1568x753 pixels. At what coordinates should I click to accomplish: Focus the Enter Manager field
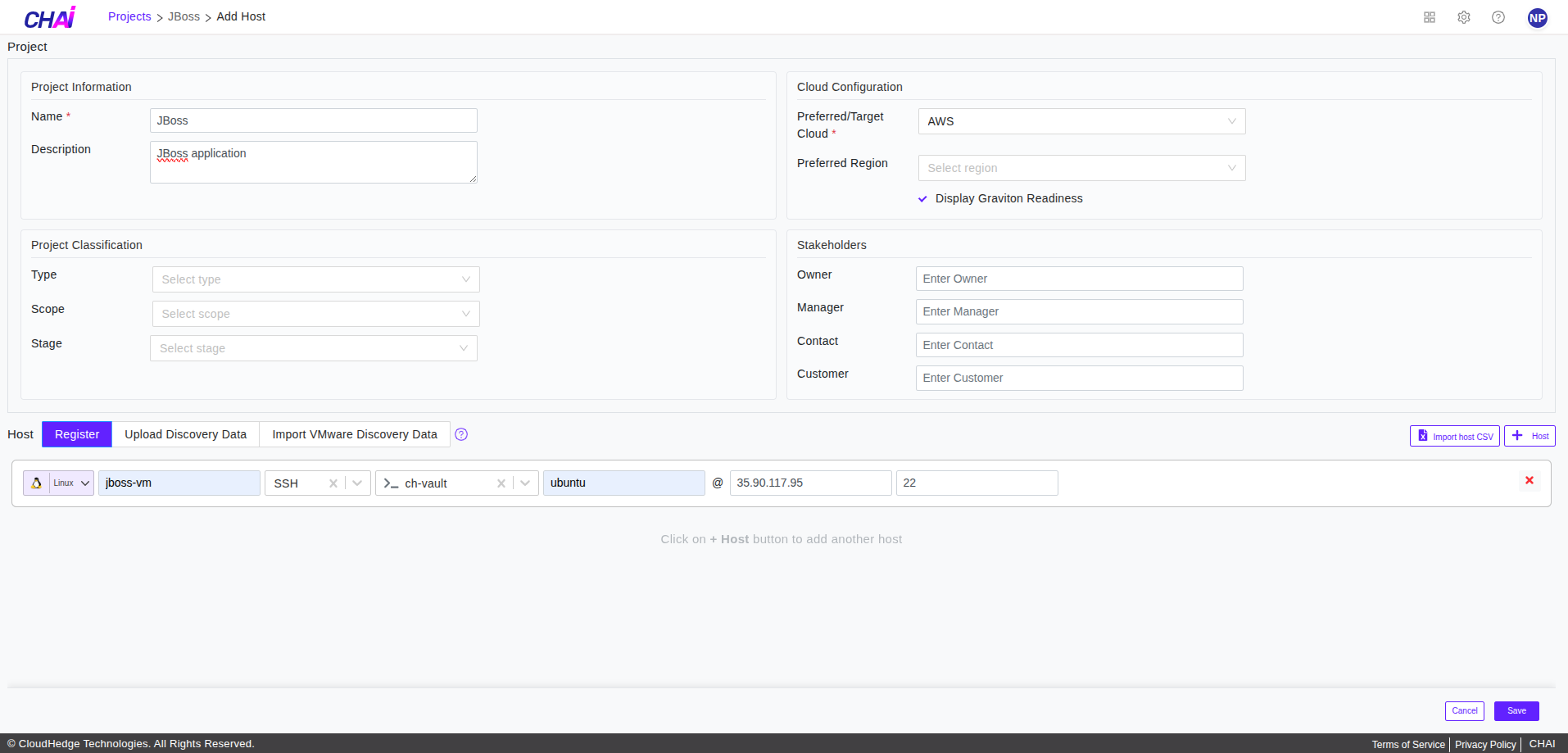tap(1080, 311)
